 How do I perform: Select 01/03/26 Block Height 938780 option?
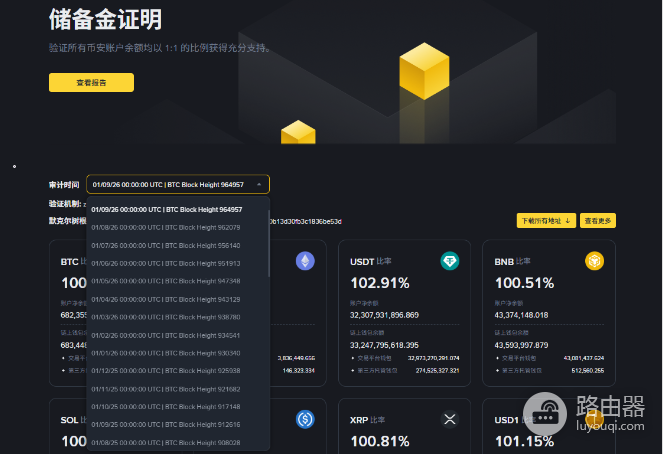click(166, 317)
